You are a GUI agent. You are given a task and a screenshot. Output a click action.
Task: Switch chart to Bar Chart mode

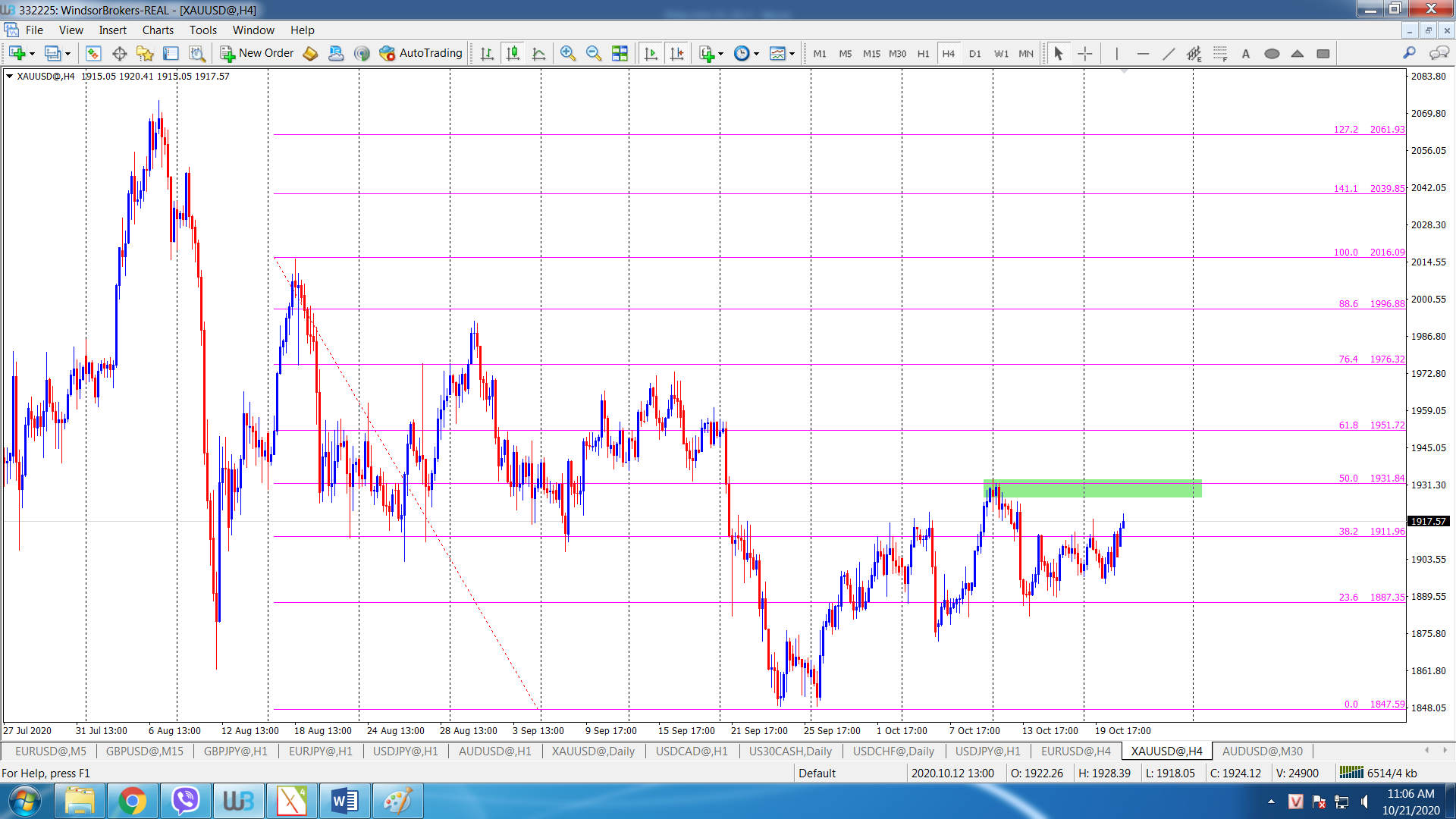487,53
